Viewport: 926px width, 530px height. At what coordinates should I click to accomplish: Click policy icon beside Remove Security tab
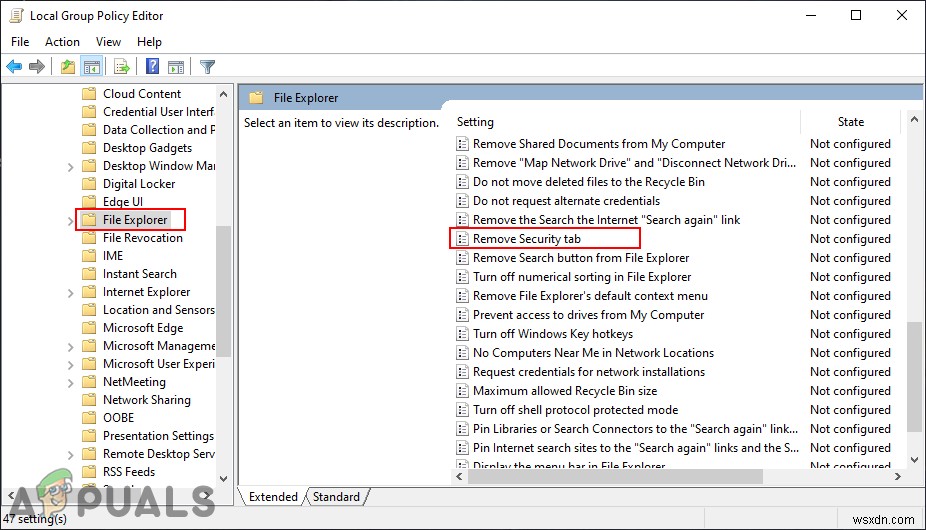click(x=462, y=239)
